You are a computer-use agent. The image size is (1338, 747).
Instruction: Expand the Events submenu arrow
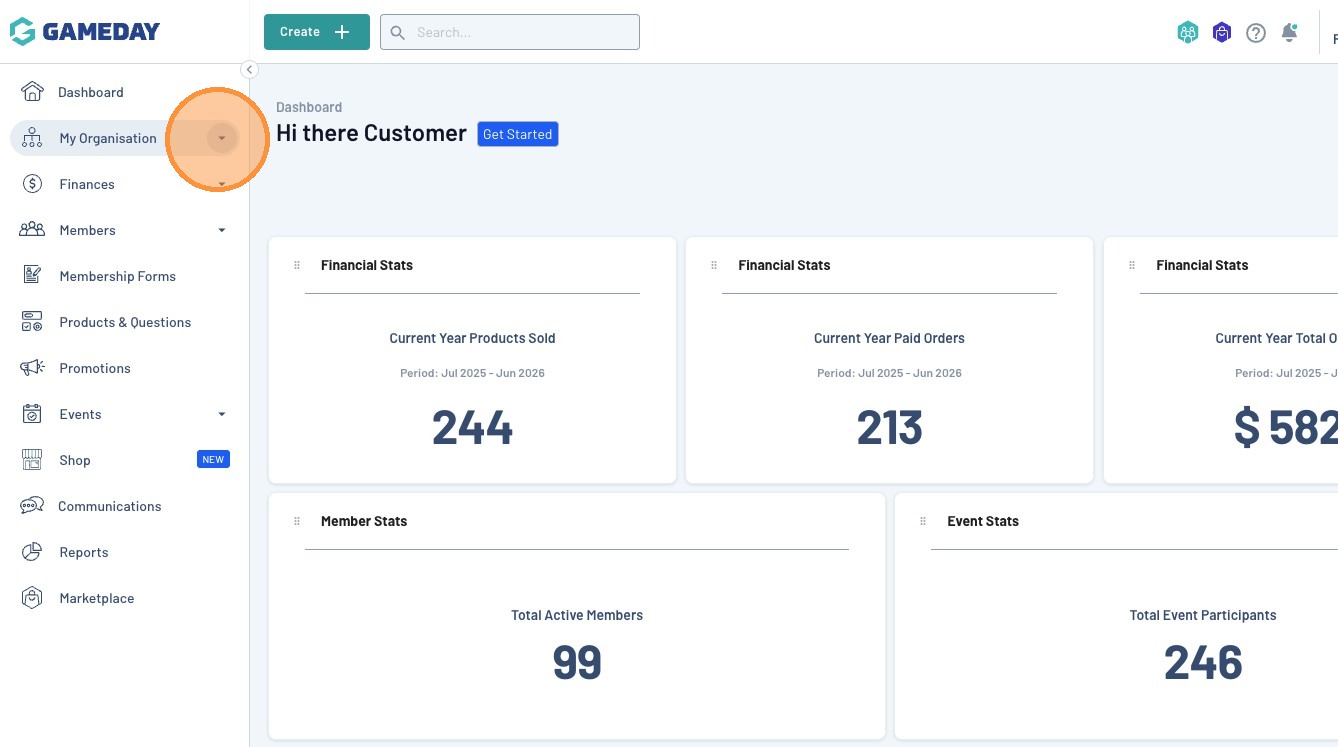point(222,414)
